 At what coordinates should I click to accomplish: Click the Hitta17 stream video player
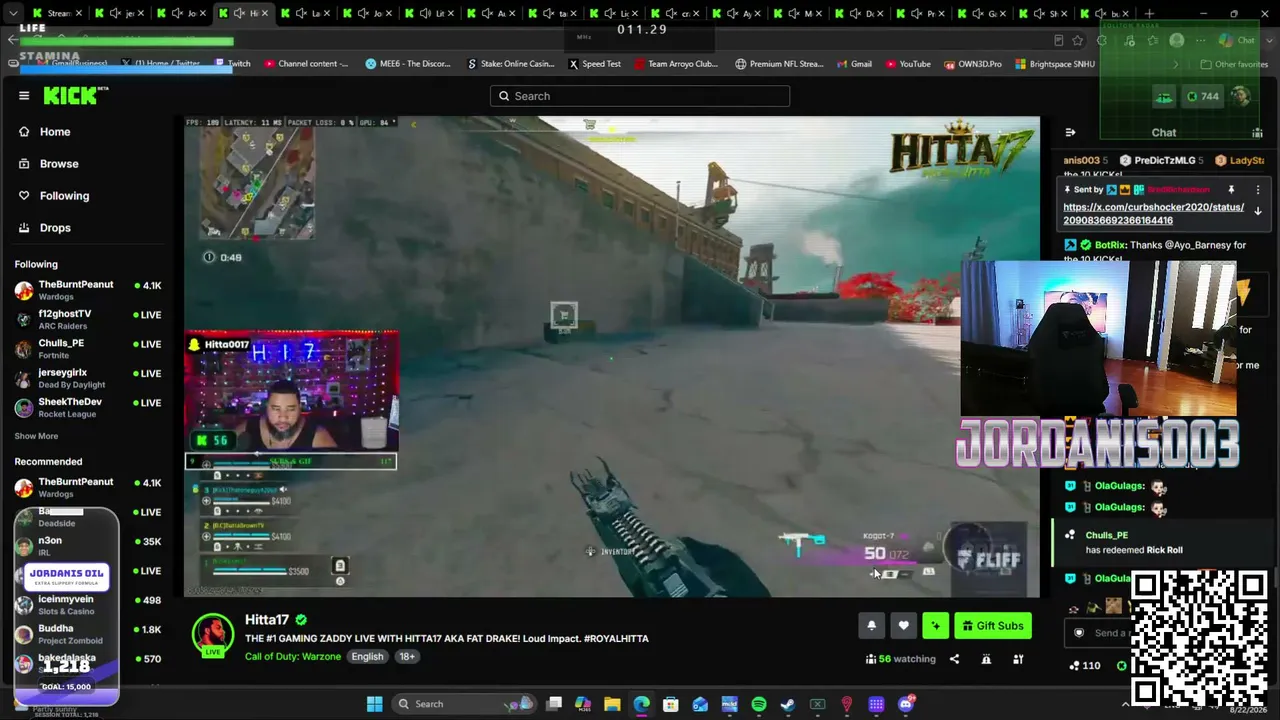point(612,357)
